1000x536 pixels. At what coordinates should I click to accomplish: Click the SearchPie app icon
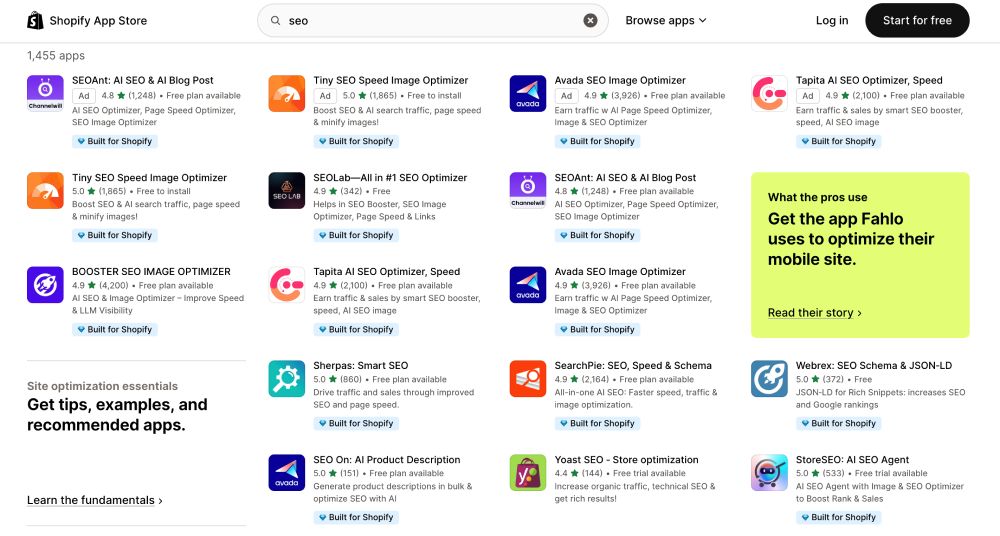527,378
